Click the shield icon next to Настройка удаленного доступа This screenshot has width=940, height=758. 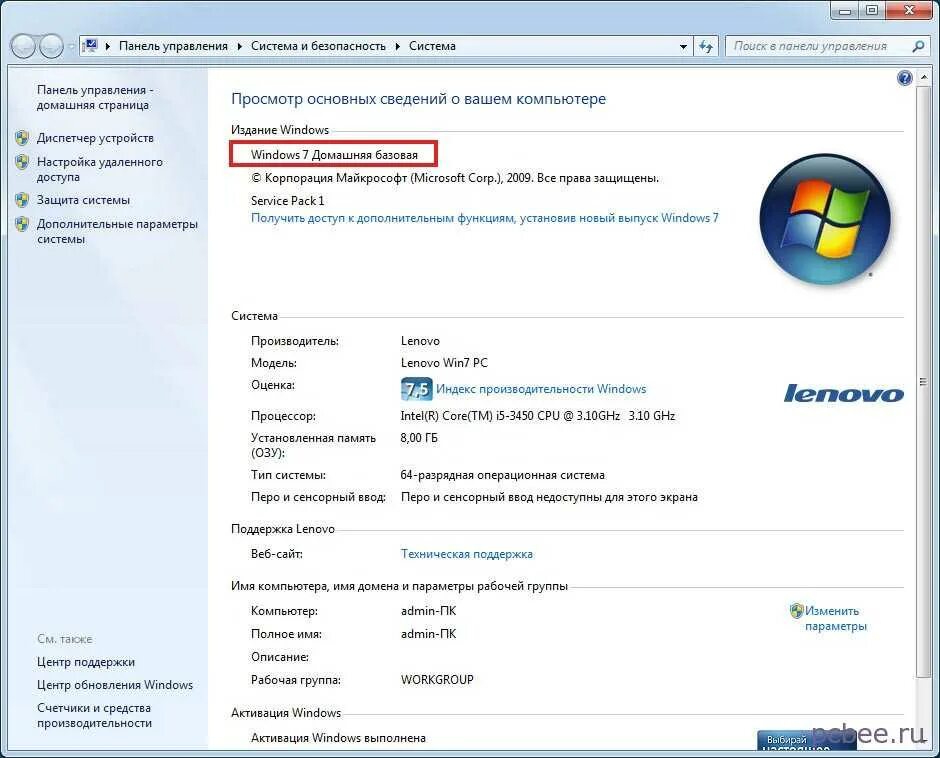point(22,162)
